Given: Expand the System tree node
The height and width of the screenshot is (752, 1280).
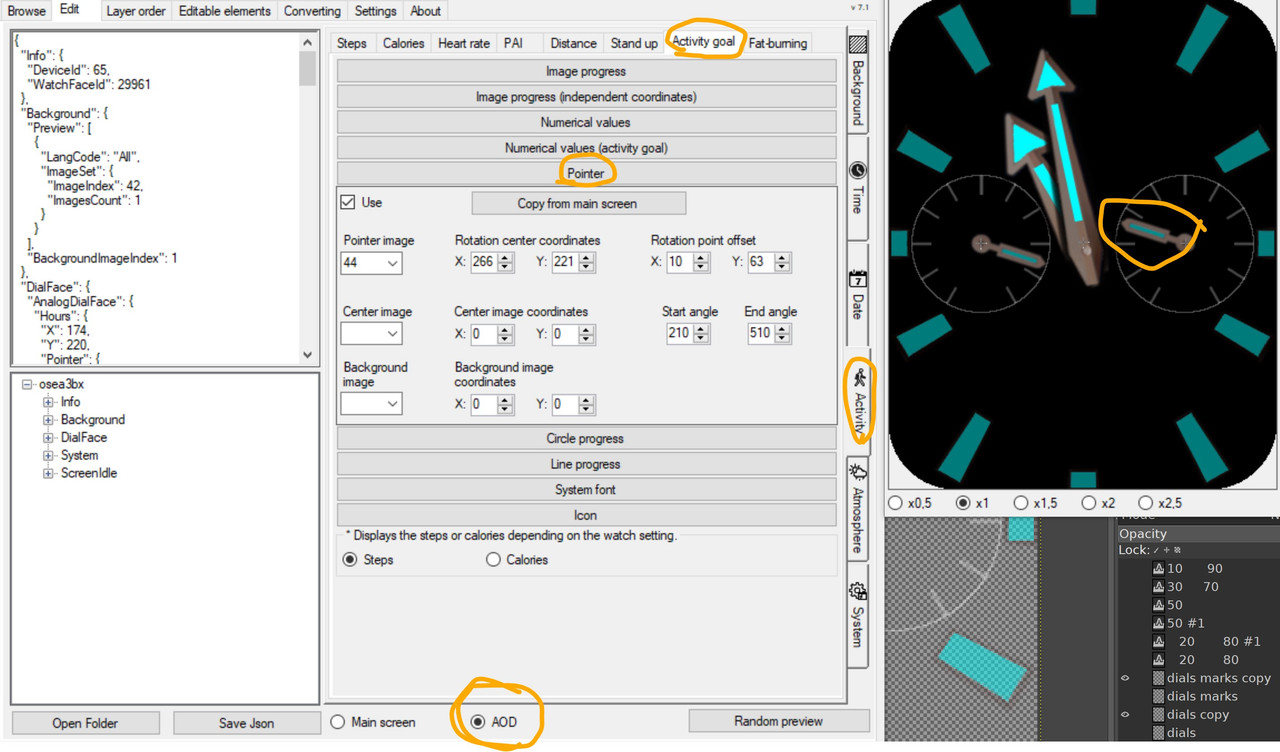Looking at the screenshot, I should click(48, 455).
